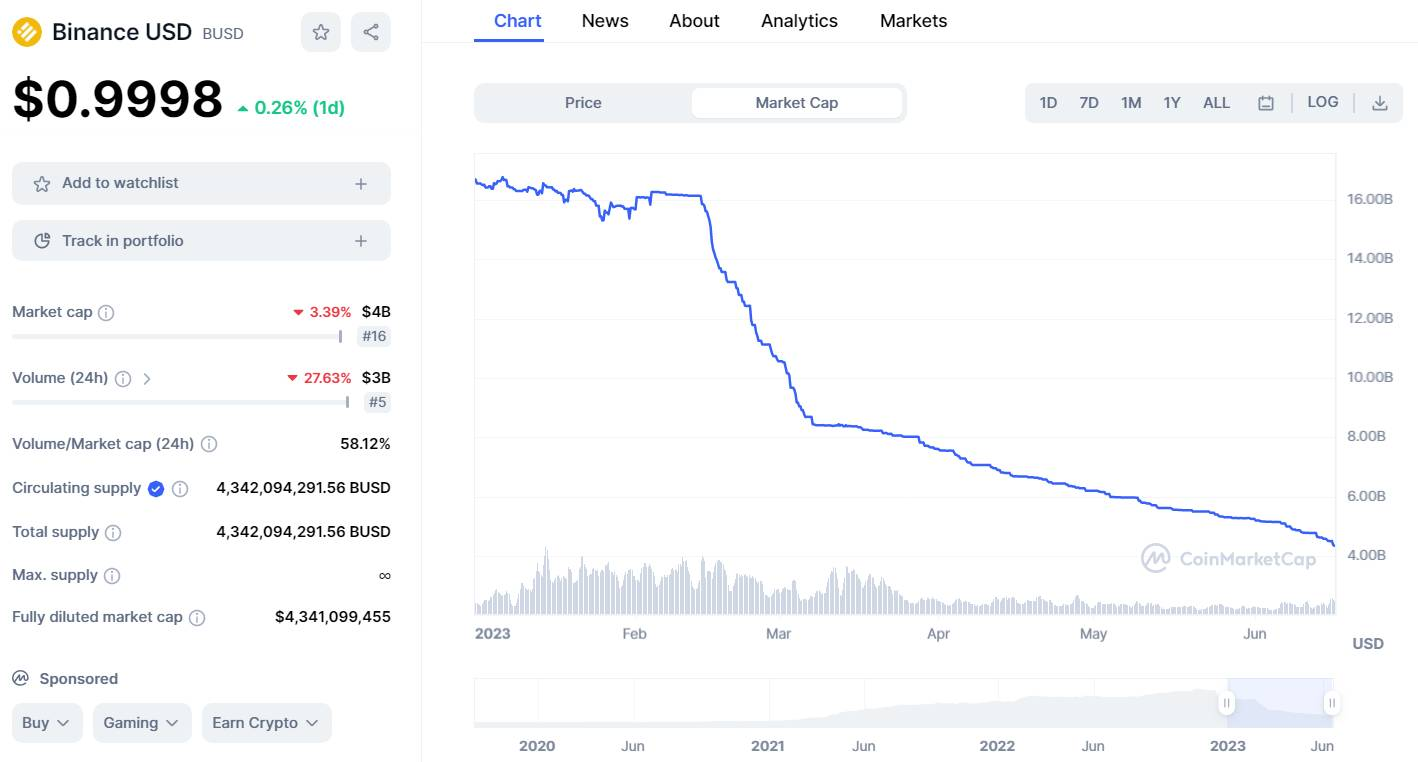Show Circulating supply info icon

coord(180,489)
